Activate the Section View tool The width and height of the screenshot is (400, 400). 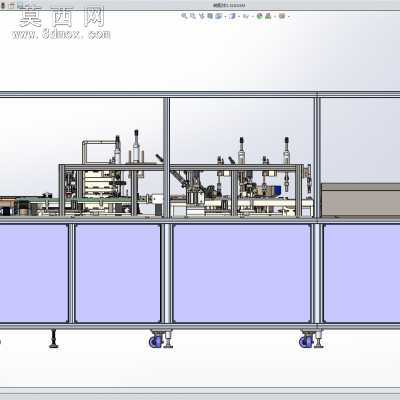coord(210,16)
